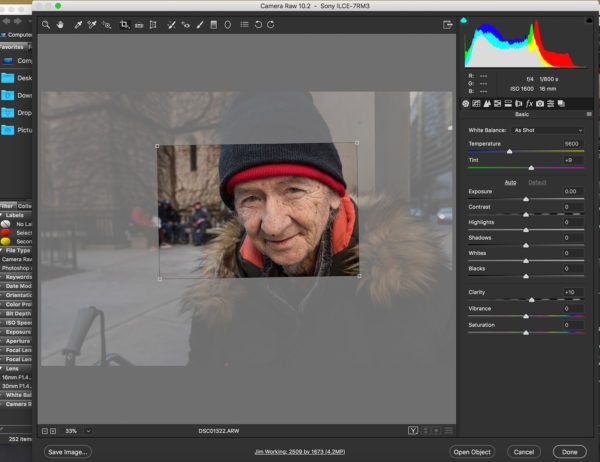Select the Hand tool
600x462 pixels.
click(60, 24)
